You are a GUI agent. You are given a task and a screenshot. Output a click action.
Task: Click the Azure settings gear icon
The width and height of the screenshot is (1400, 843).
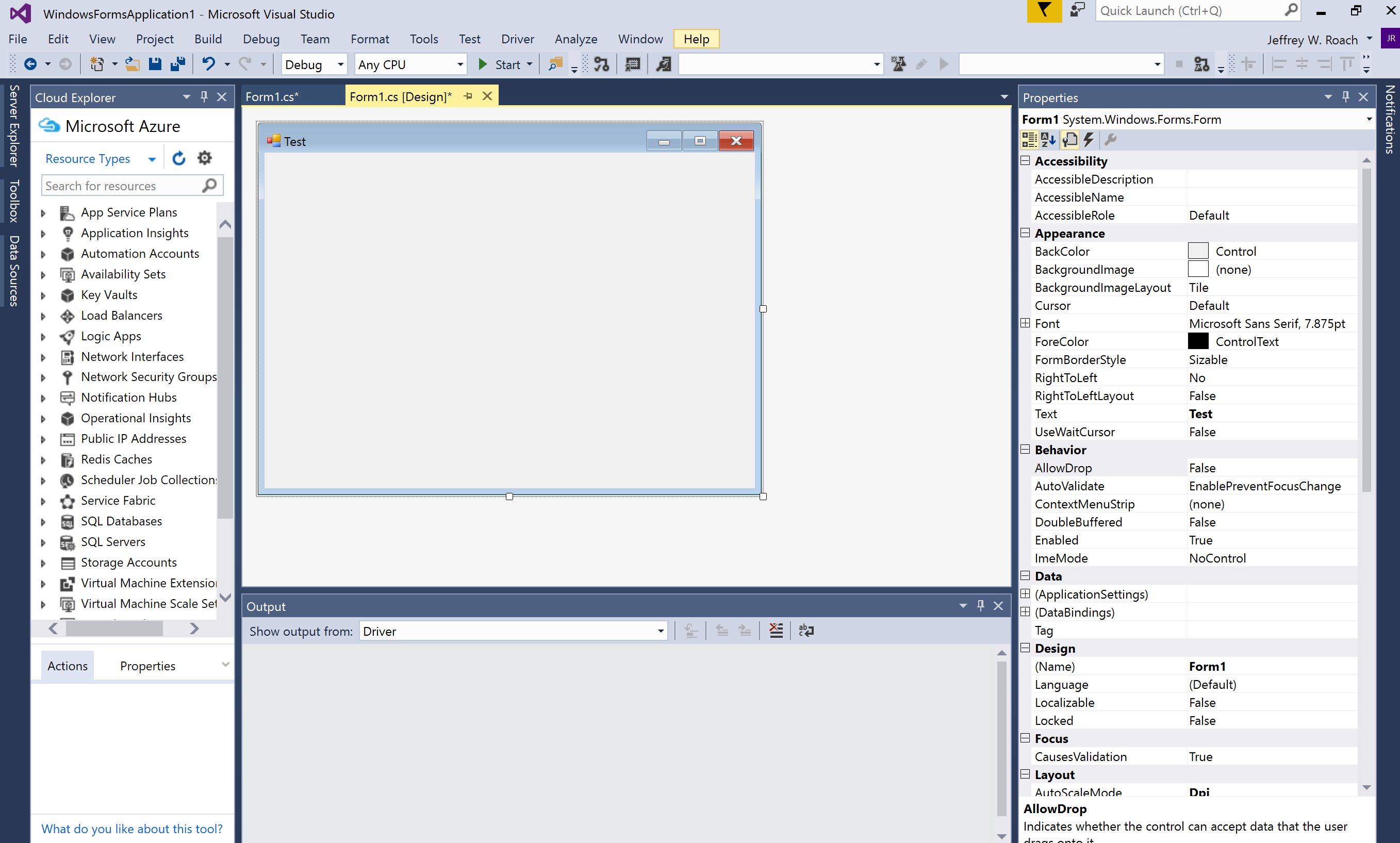click(205, 158)
